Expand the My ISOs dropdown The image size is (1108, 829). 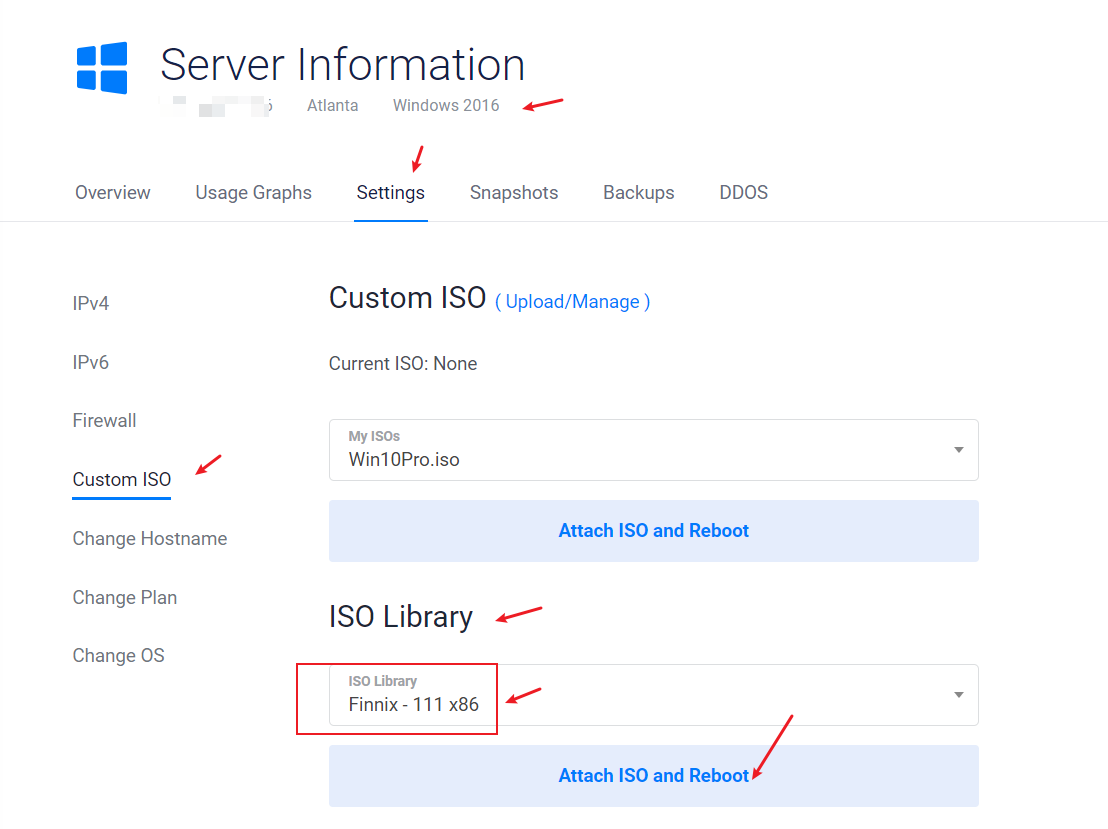coord(640,450)
